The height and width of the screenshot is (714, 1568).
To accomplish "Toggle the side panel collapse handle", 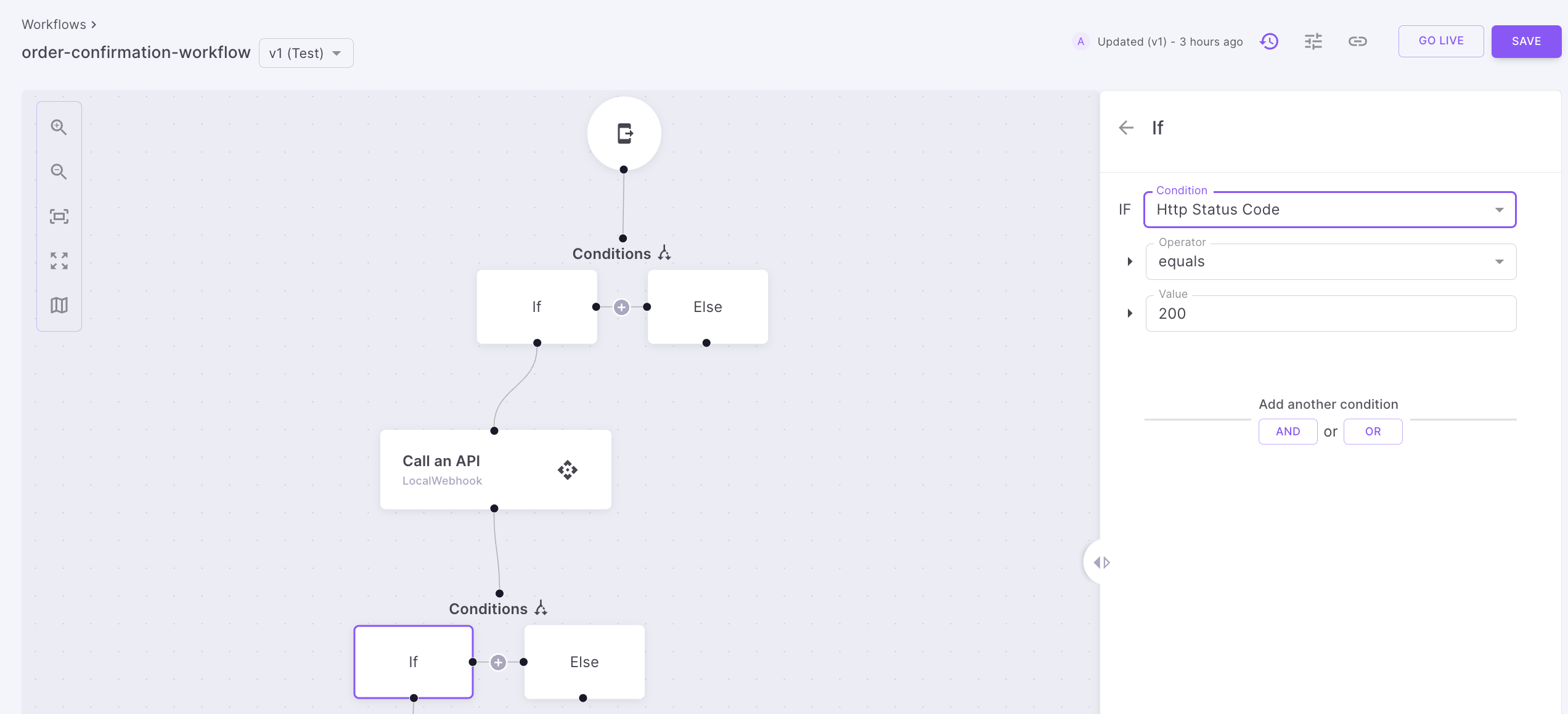I will [x=1101, y=562].
